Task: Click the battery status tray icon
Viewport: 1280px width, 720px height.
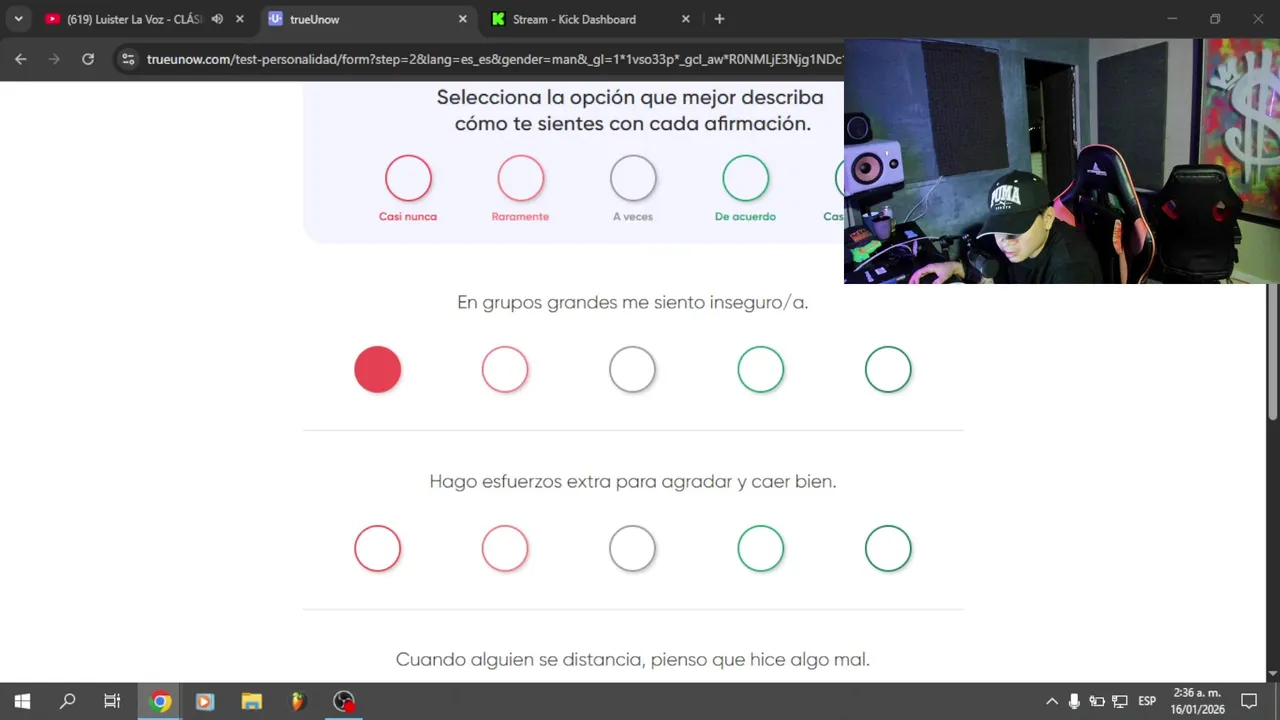Action: click(x=1097, y=701)
